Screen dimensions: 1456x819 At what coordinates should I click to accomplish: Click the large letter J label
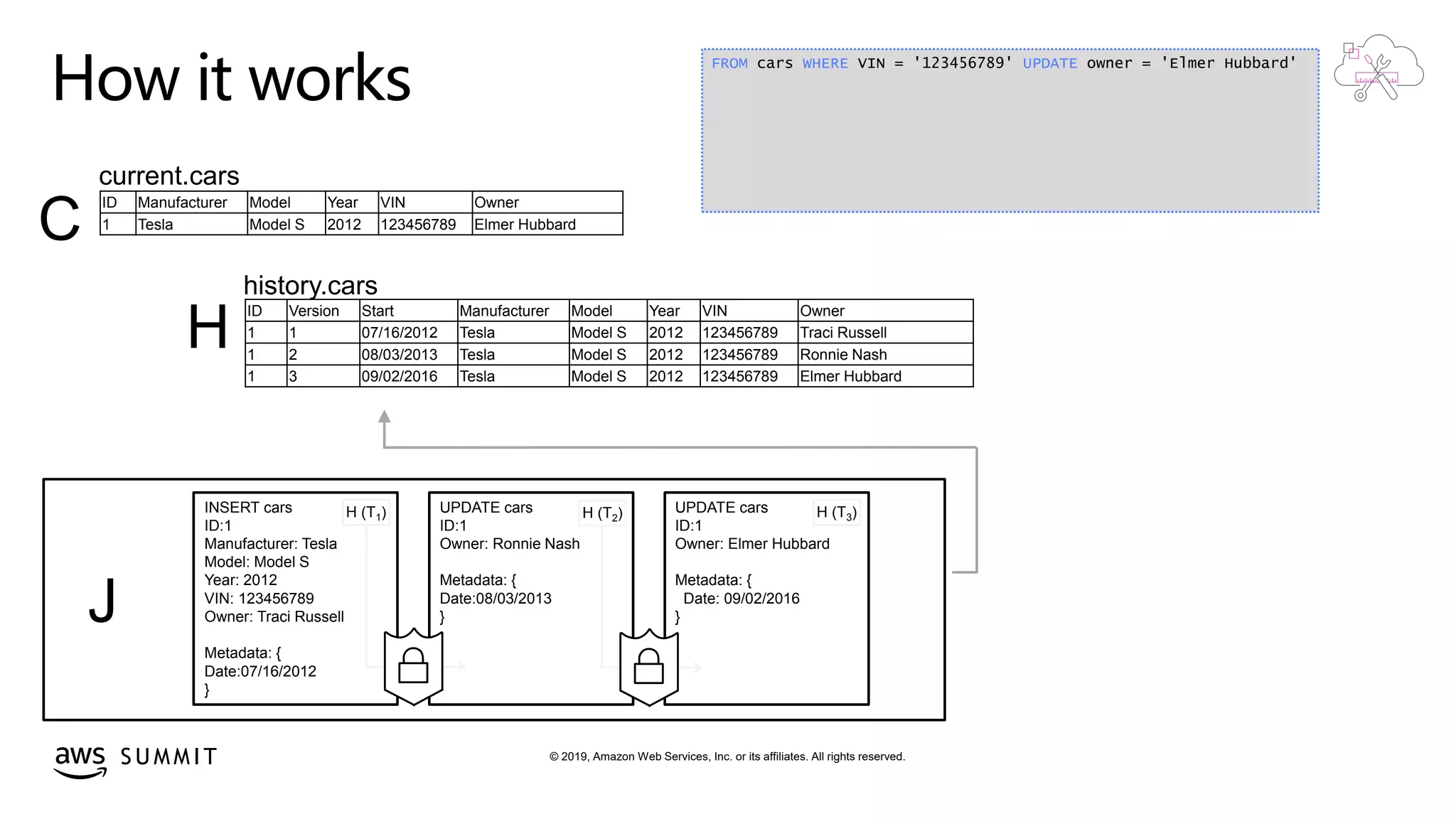tap(102, 601)
